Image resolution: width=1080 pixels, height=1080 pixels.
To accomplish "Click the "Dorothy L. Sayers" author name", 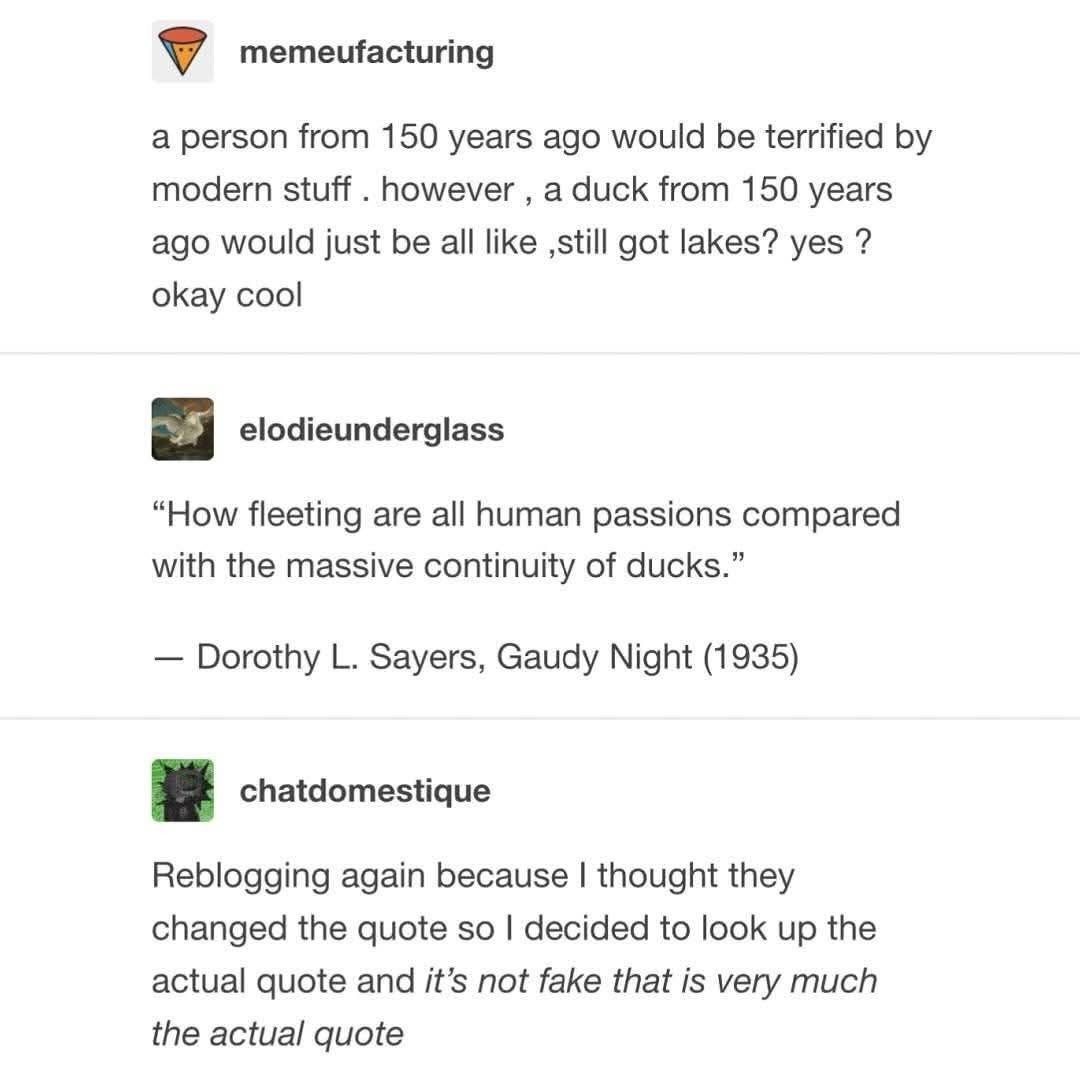I will (x=340, y=657).
